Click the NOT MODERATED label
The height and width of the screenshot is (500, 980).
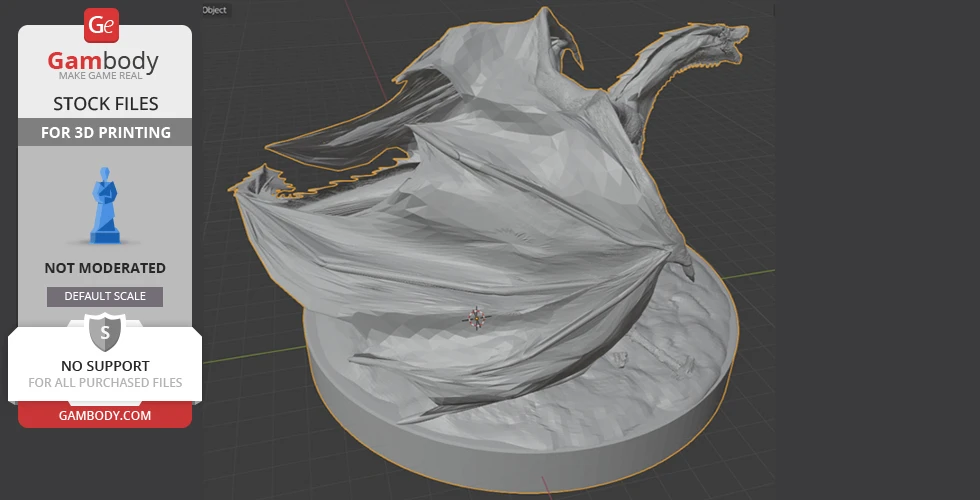click(x=105, y=268)
